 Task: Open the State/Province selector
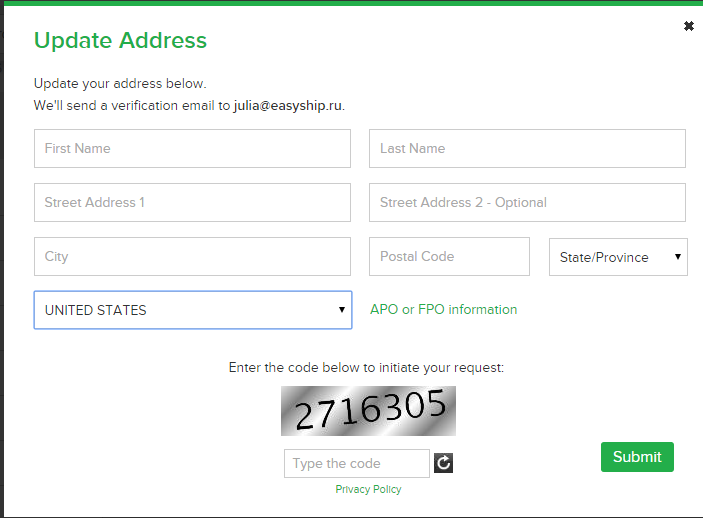pyautogui.click(x=618, y=257)
